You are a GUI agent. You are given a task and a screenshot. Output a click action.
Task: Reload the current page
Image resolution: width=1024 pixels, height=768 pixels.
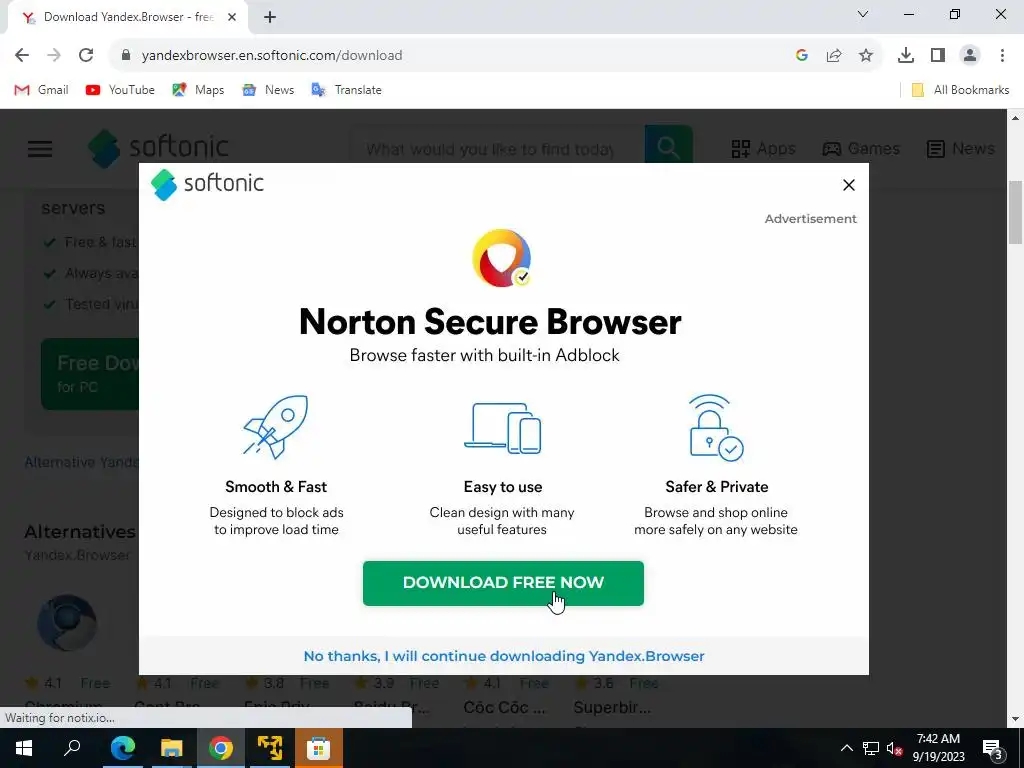pyautogui.click(x=86, y=56)
